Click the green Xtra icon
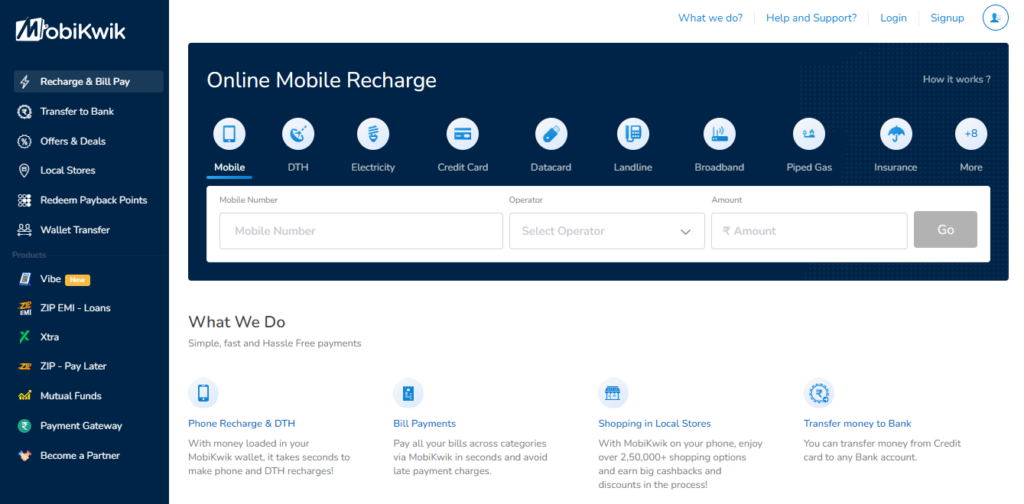This screenshot has height=504, width=1024. click(x=24, y=337)
